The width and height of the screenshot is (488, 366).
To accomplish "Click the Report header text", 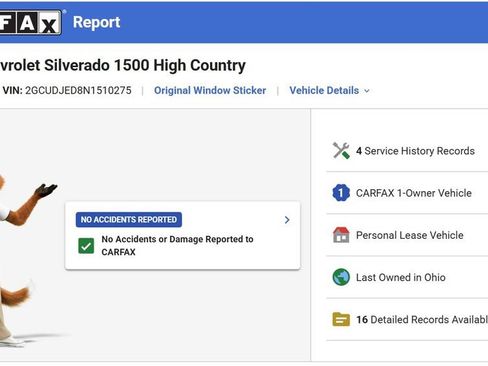I will [97, 22].
